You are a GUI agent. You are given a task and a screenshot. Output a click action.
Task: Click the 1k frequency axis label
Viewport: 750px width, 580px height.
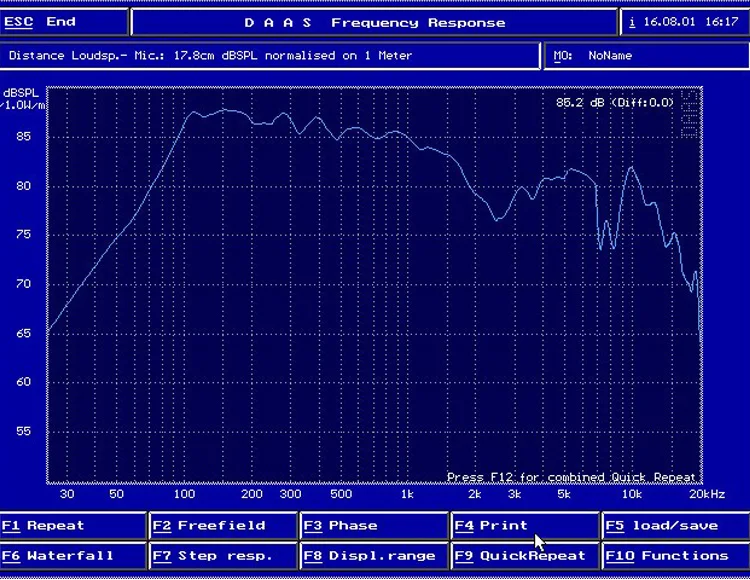(407, 494)
